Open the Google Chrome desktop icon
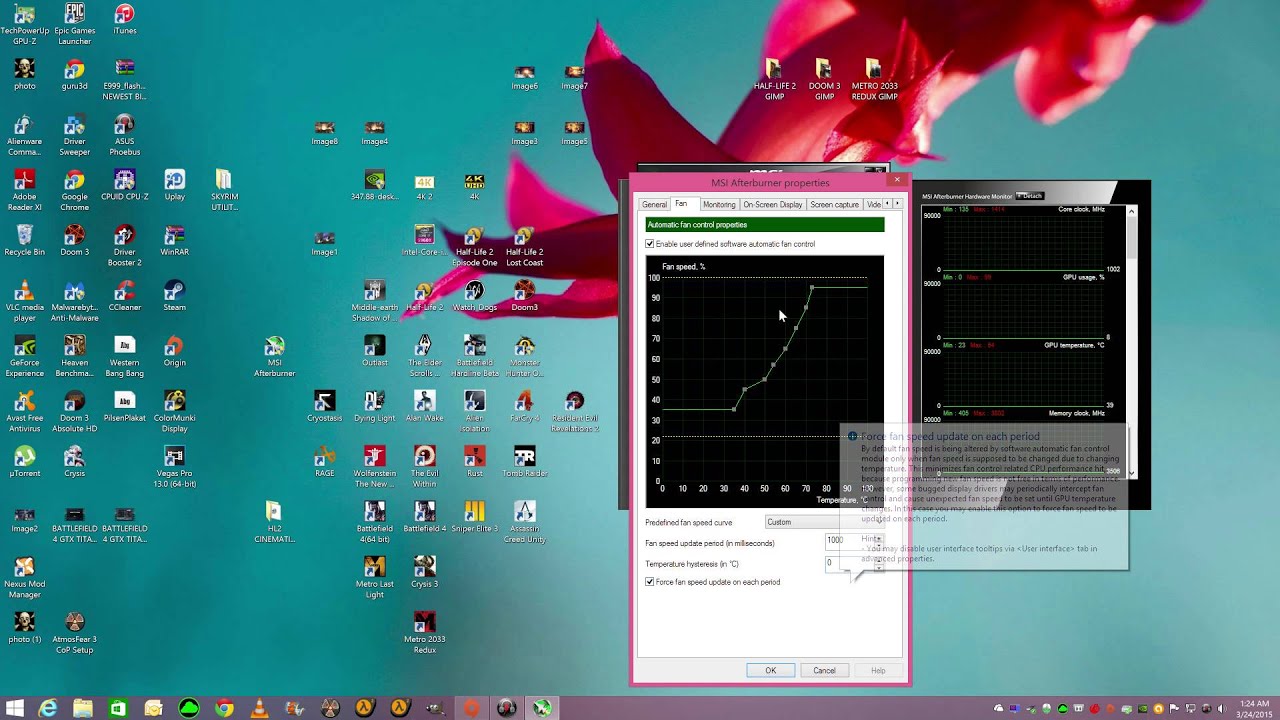Image resolution: width=1280 pixels, height=720 pixels. tap(74, 190)
